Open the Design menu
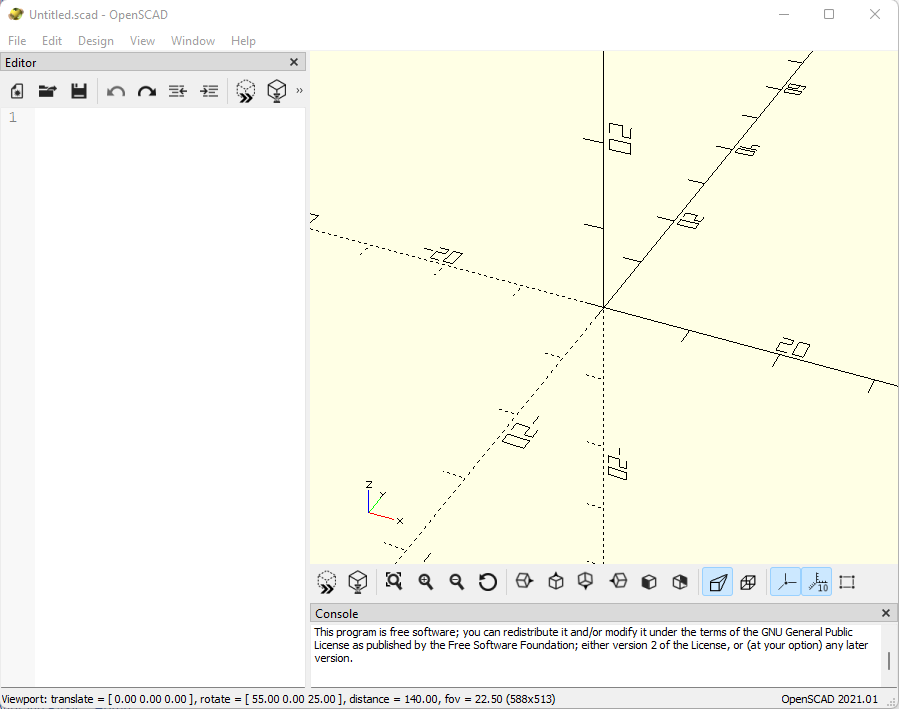This screenshot has width=899, height=709. [96, 41]
